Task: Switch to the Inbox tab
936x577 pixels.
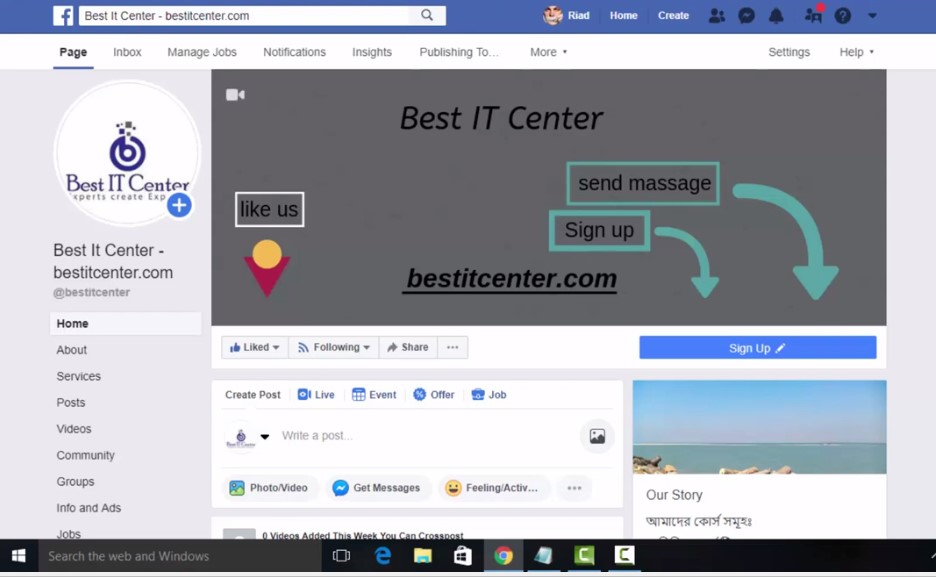Action: [127, 52]
